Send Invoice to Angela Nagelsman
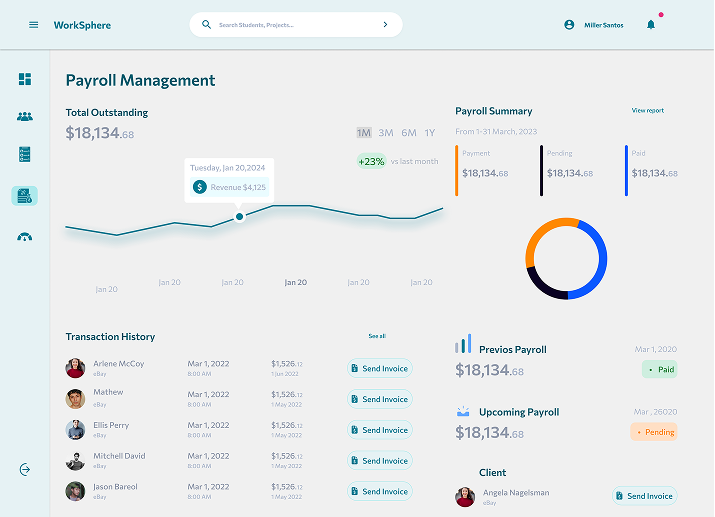Image resolution: width=715 pixels, height=517 pixels. 644,496
